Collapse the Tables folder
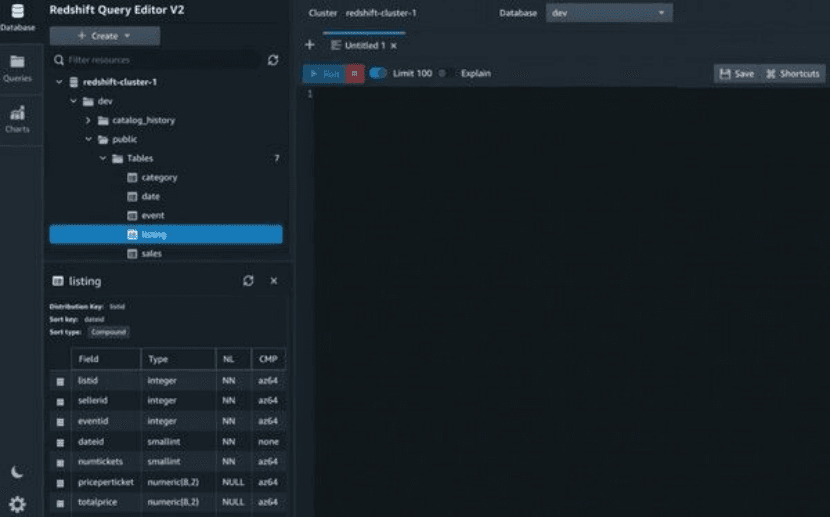Image resolution: width=830 pixels, height=518 pixels. tap(103, 158)
